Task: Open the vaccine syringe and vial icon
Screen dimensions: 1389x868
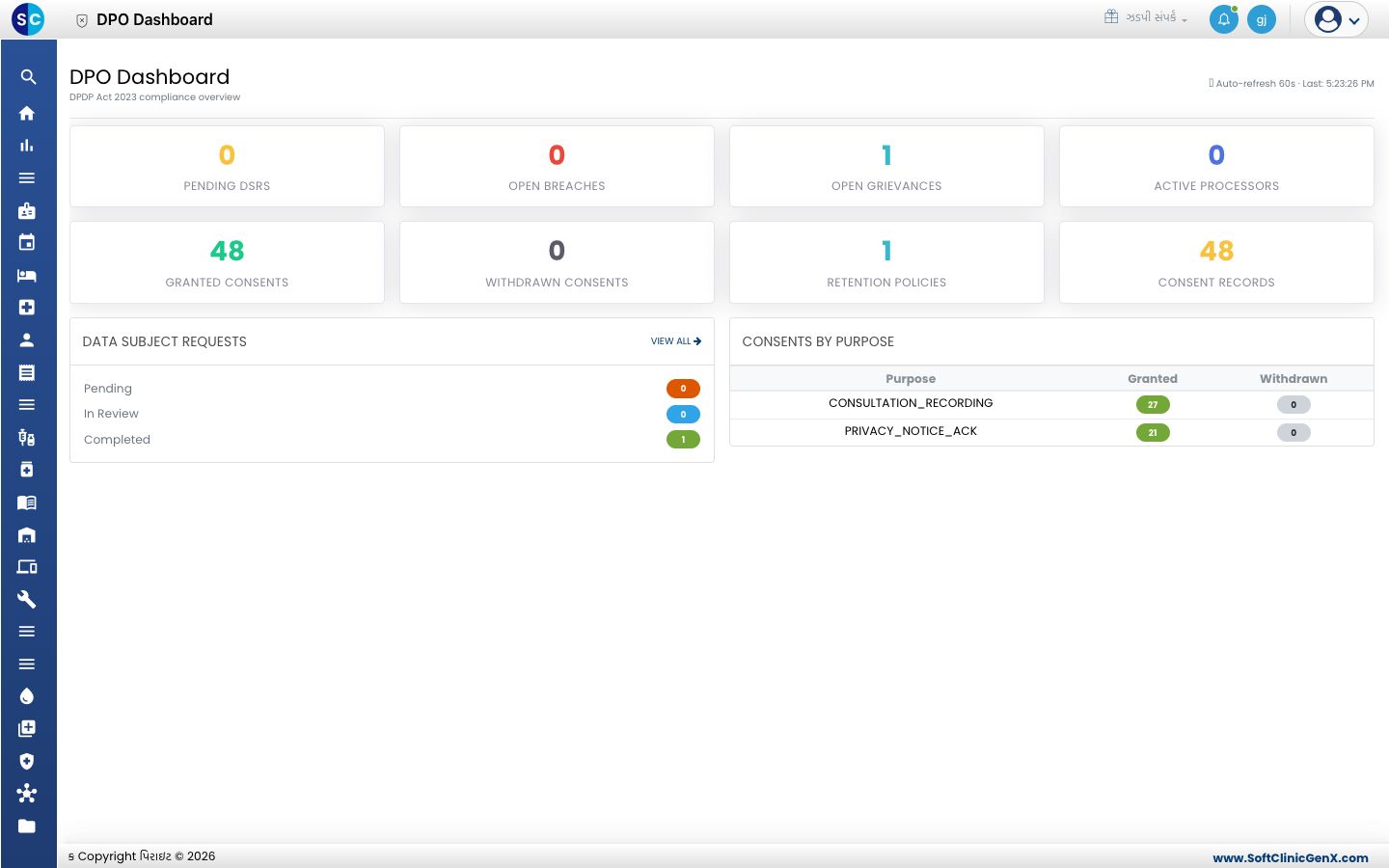Action: coord(27,437)
